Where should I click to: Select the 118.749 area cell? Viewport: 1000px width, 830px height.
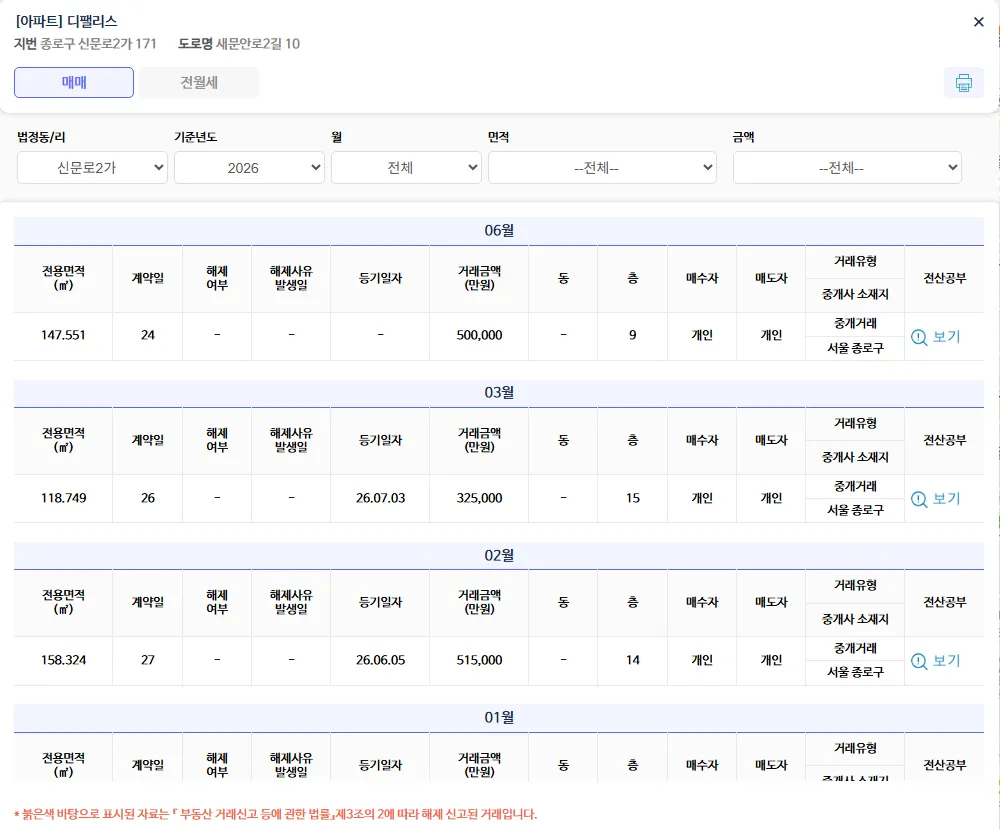63,498
